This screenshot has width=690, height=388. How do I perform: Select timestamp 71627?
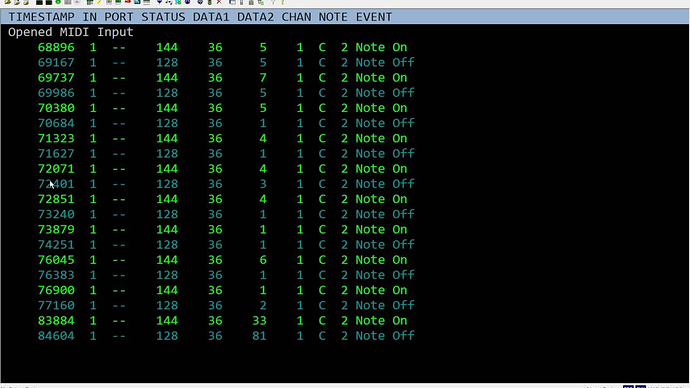tap(56, 154)
